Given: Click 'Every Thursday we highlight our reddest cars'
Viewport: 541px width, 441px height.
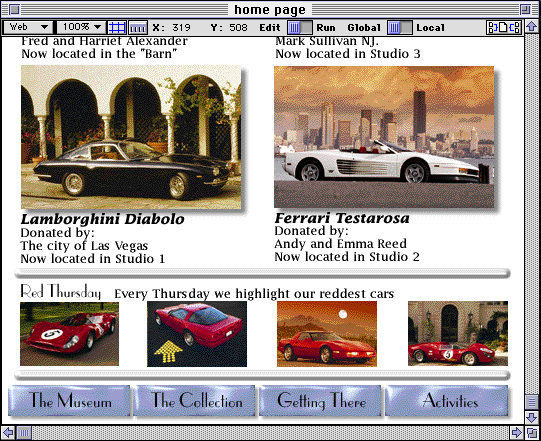Looking at the screenshot, I should click(x=254, y=294).
